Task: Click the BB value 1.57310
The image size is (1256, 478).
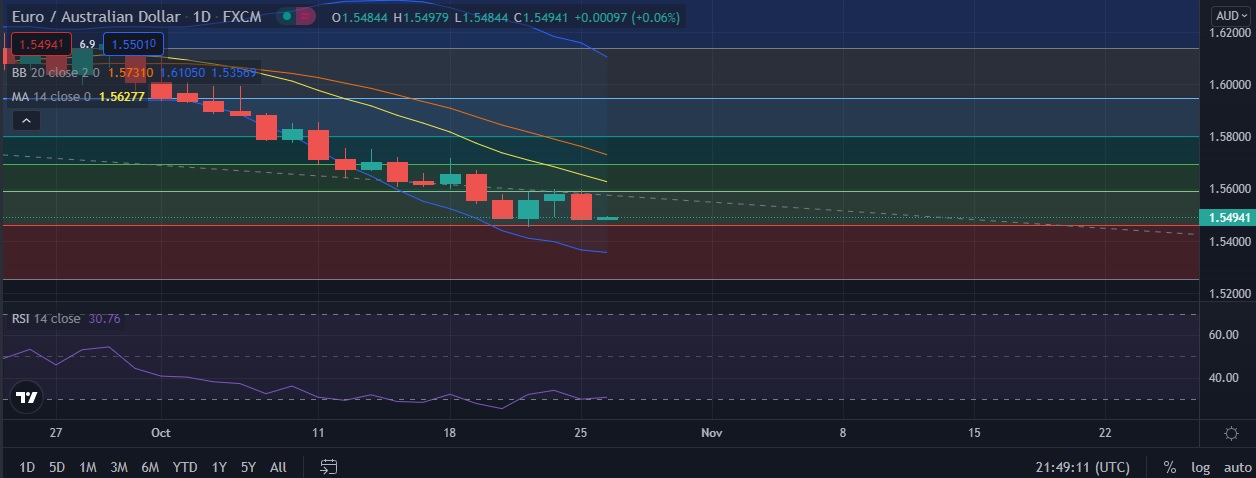Action: point(130,73)
